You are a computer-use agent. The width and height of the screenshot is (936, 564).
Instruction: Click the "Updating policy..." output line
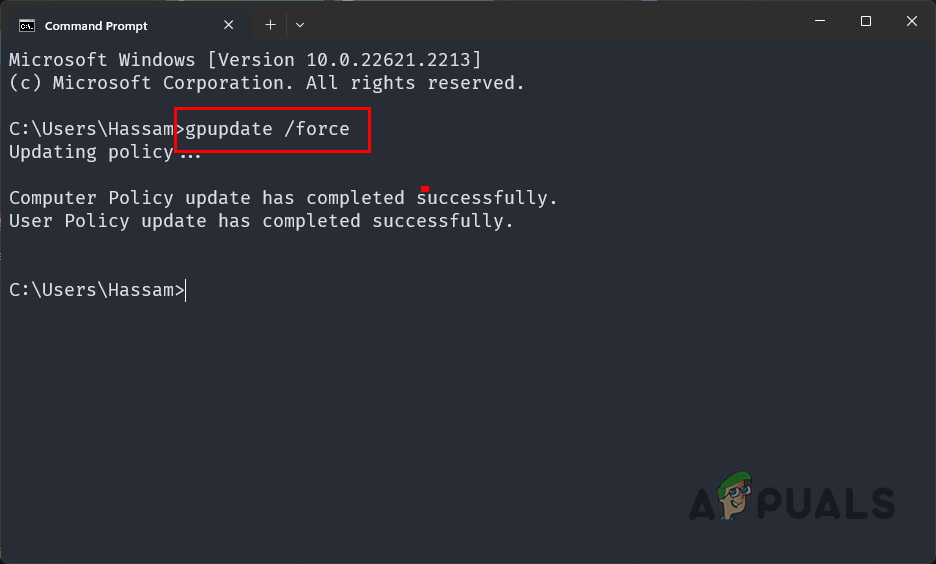click(104, 153)
